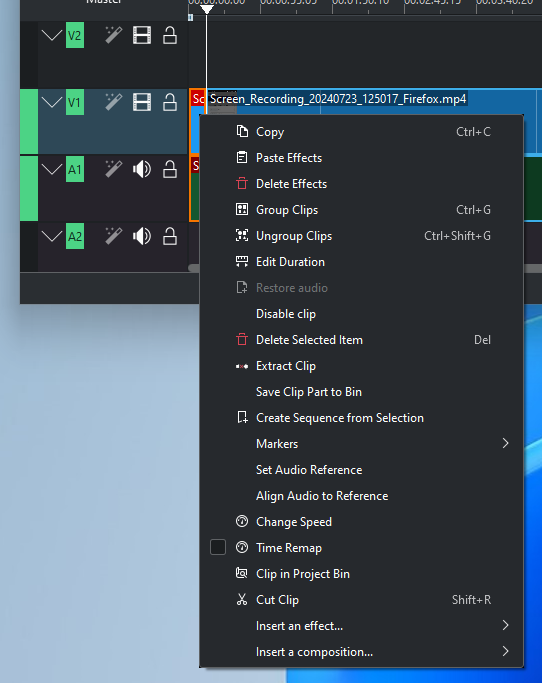
Task: Open effects wand on V1 track
Action: 114,102
